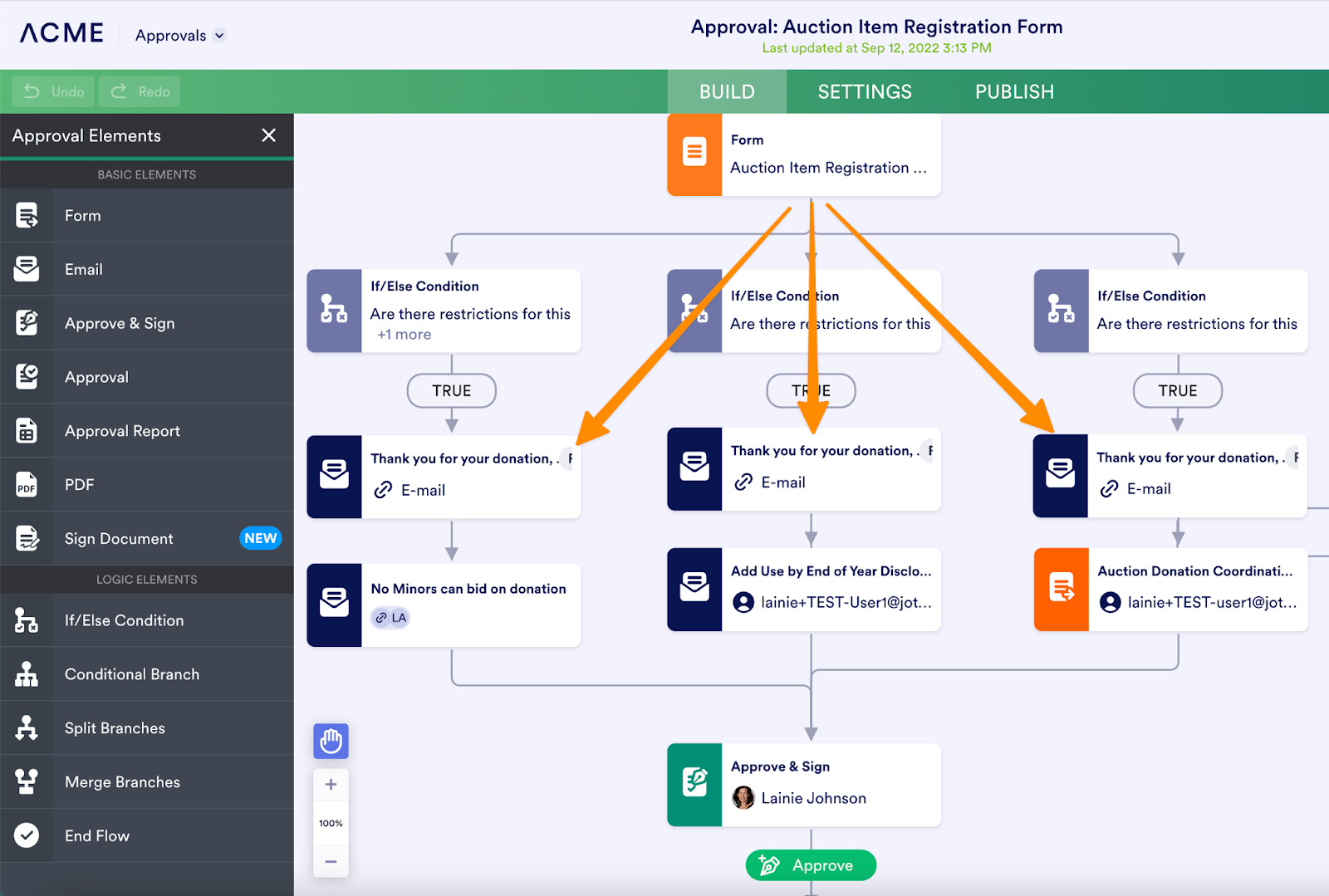Zoom in with the plus button
1329x896 pixels.
[331, 785]
